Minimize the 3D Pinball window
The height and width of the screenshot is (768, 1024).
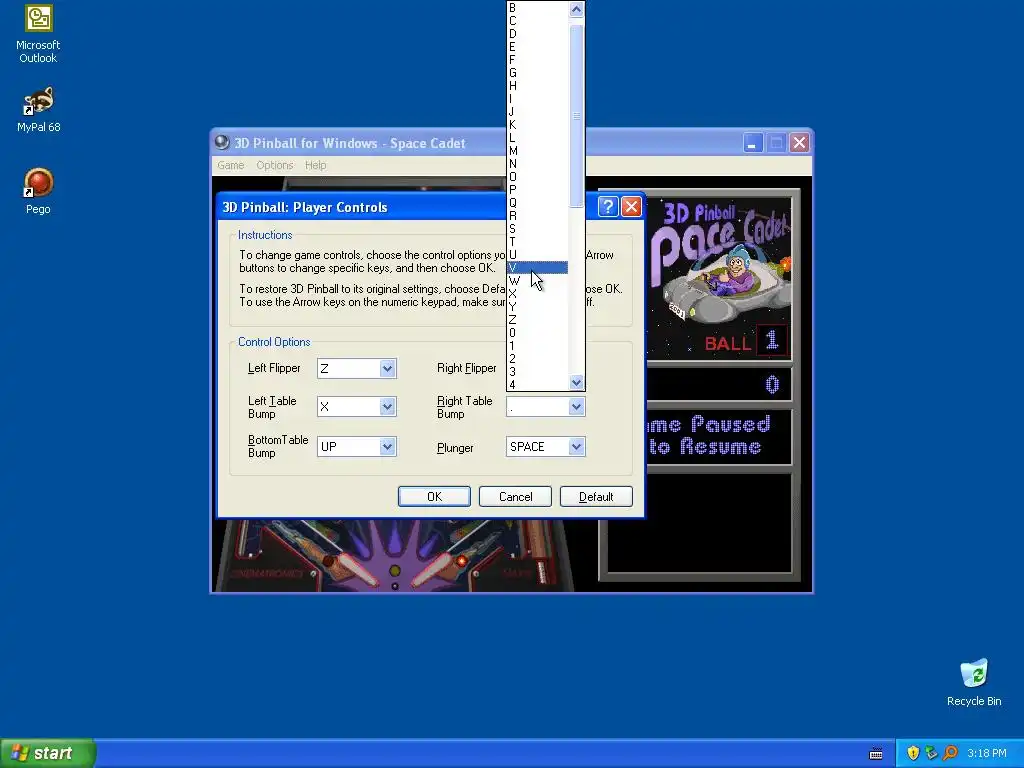[x=753, y=142]
